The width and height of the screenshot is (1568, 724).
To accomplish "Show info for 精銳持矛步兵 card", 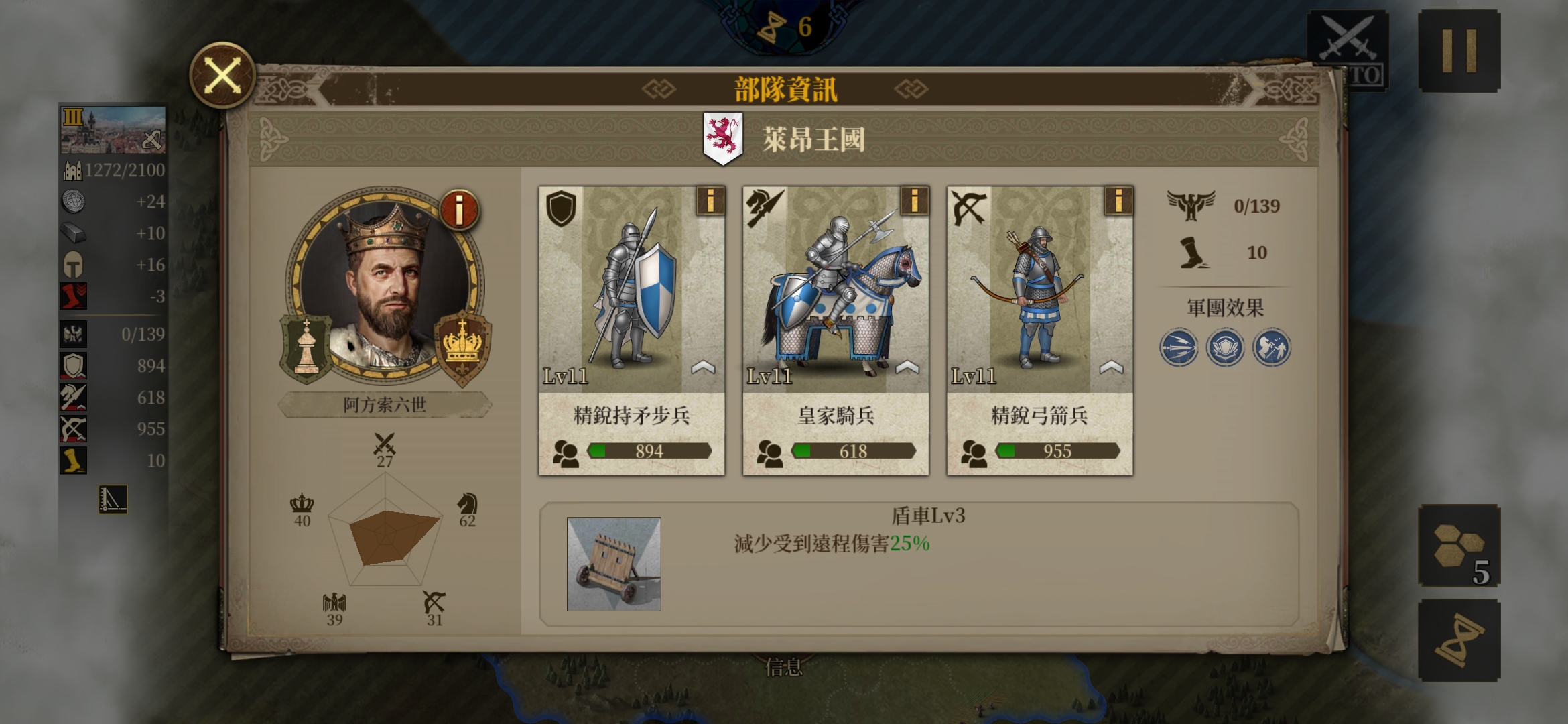I will pyautogui.click(x=710, y=200).
